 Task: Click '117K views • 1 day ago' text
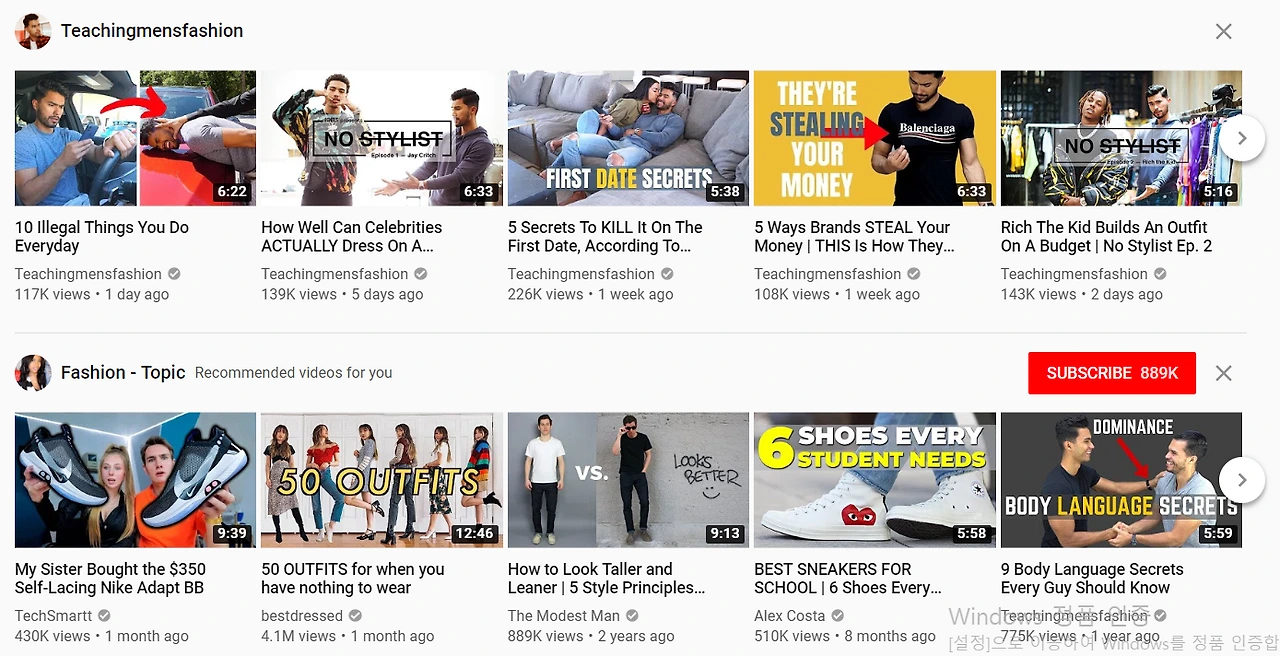[92, 294]
